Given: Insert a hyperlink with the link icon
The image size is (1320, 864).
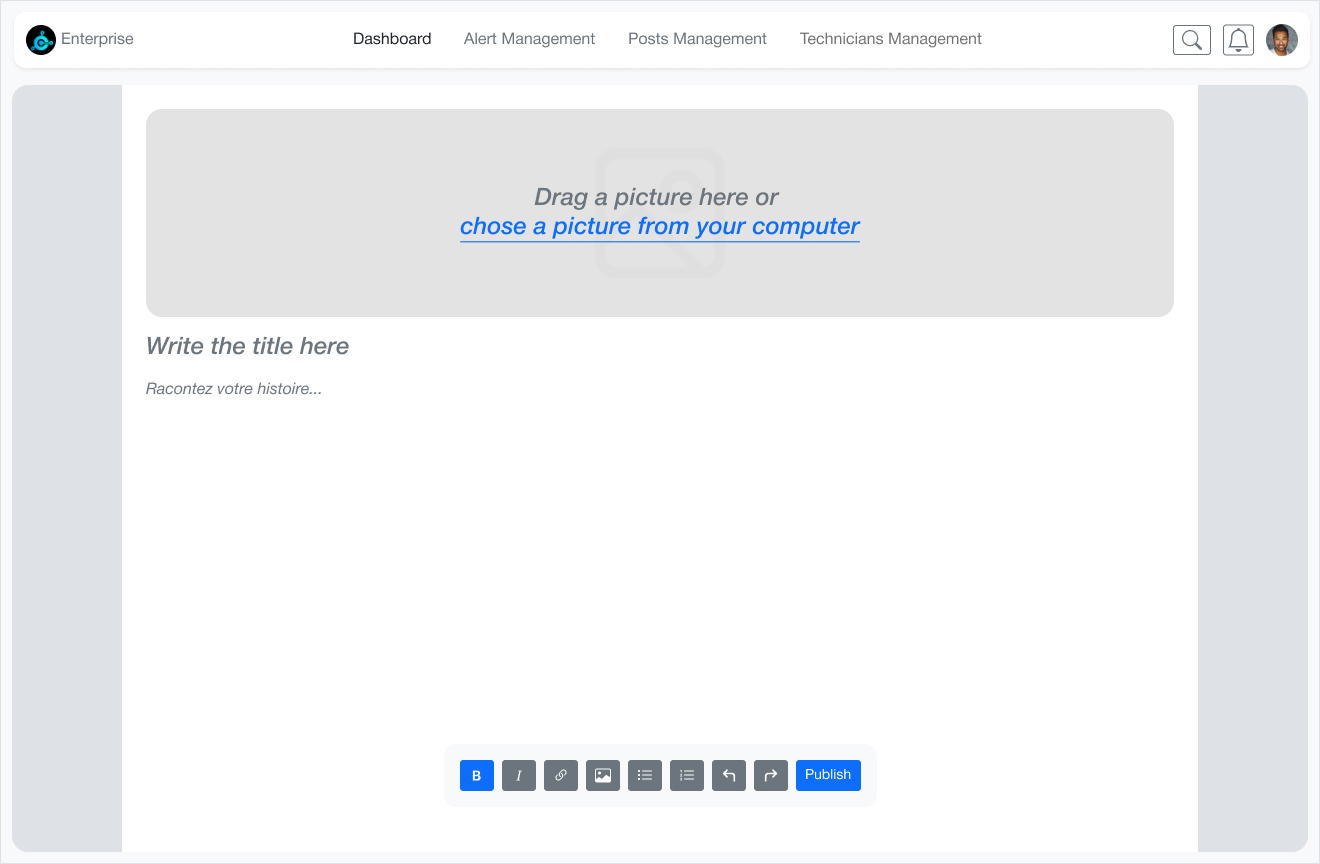Looking at the screenshot, I should coord(561,775).
